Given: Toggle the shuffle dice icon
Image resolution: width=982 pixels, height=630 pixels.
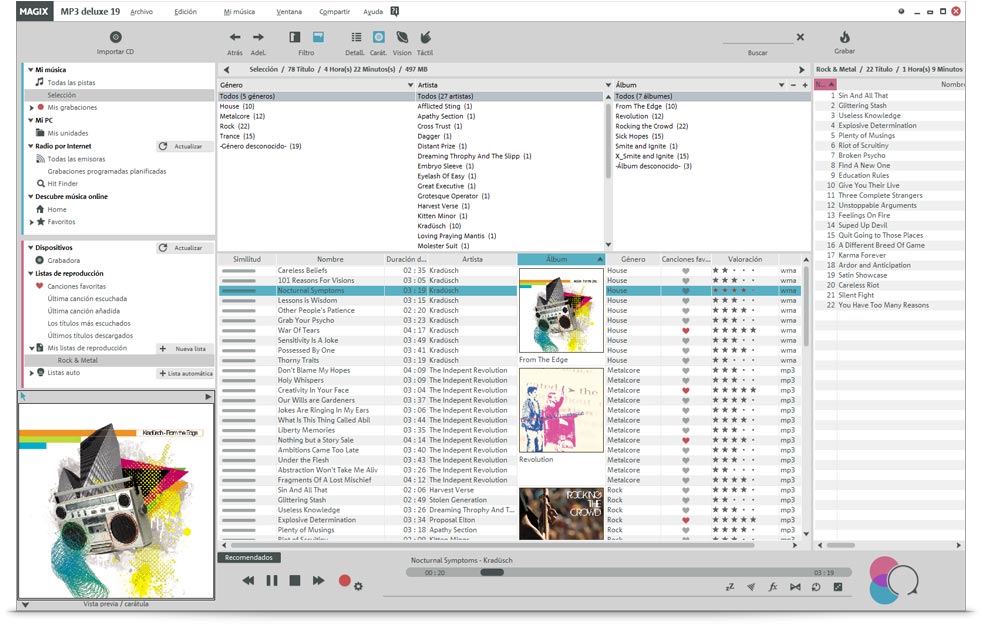Looking at the screenshot, I should [837, 587].
